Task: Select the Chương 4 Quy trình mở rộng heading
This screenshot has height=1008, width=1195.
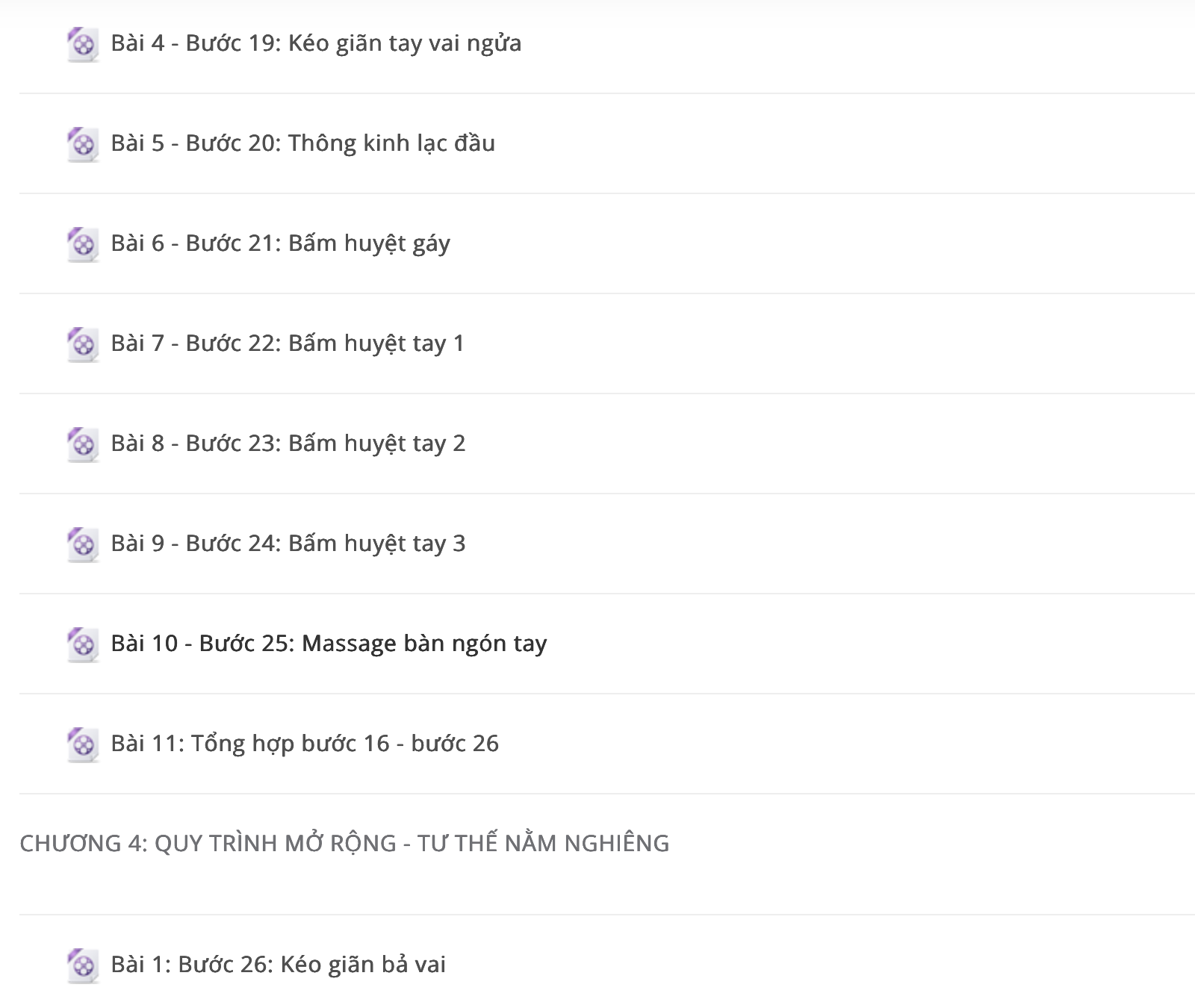Action: tap(344, 843)
